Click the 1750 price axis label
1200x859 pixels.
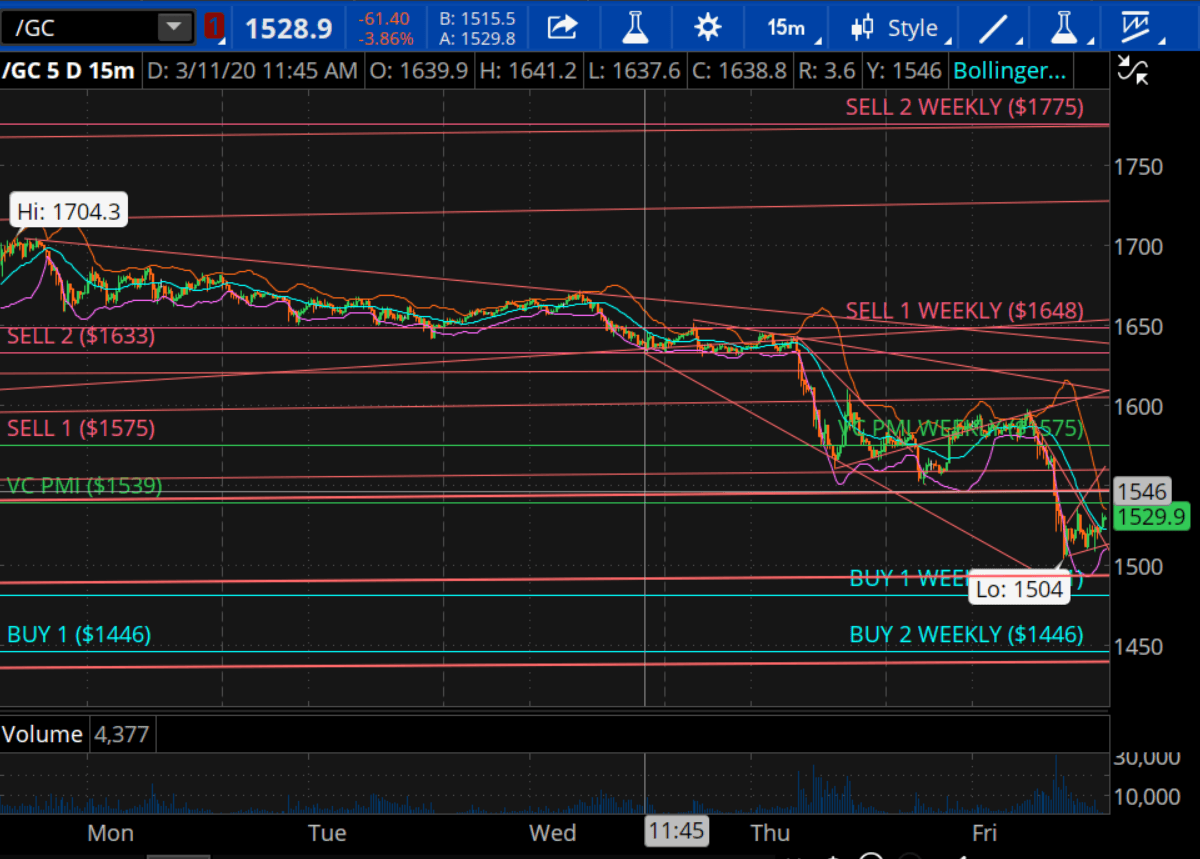[1139, 166]
